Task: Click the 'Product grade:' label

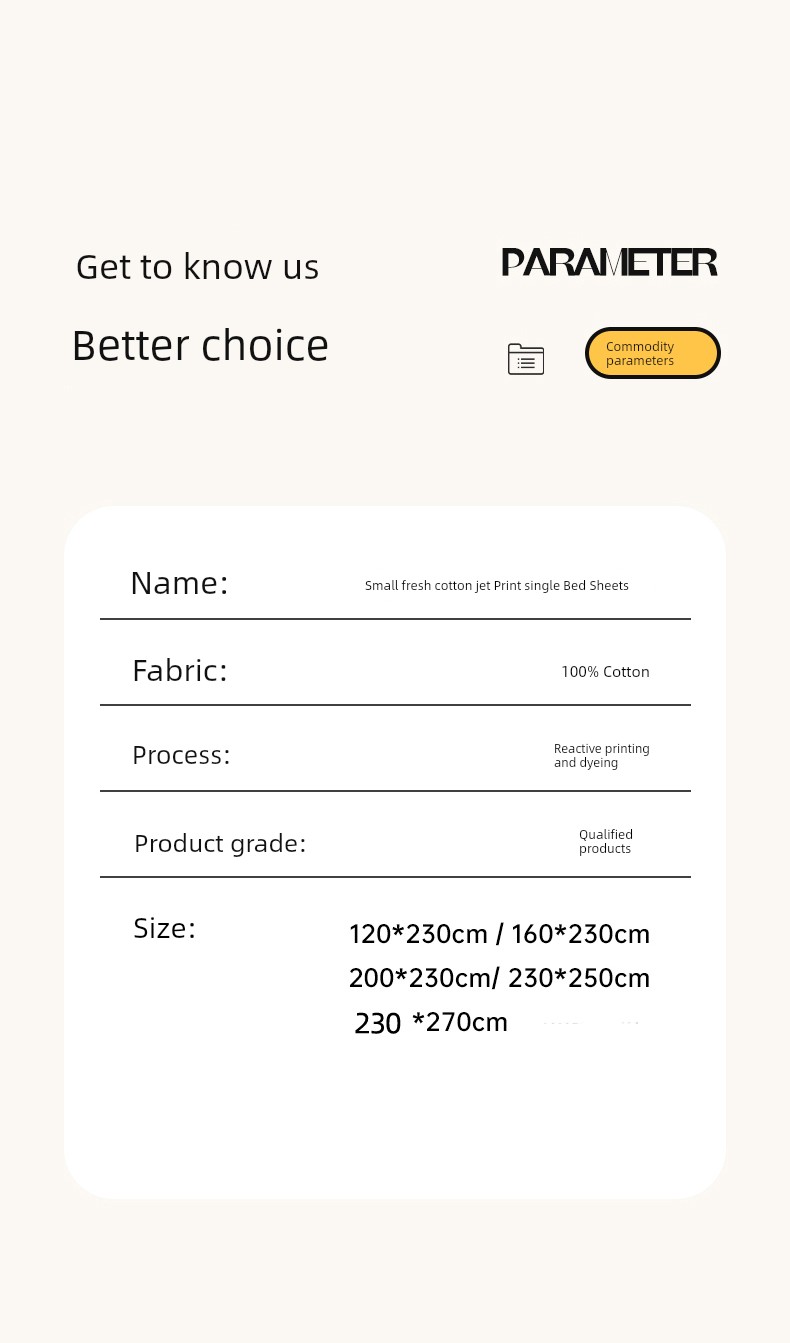Action: click(x=220, y=843)
